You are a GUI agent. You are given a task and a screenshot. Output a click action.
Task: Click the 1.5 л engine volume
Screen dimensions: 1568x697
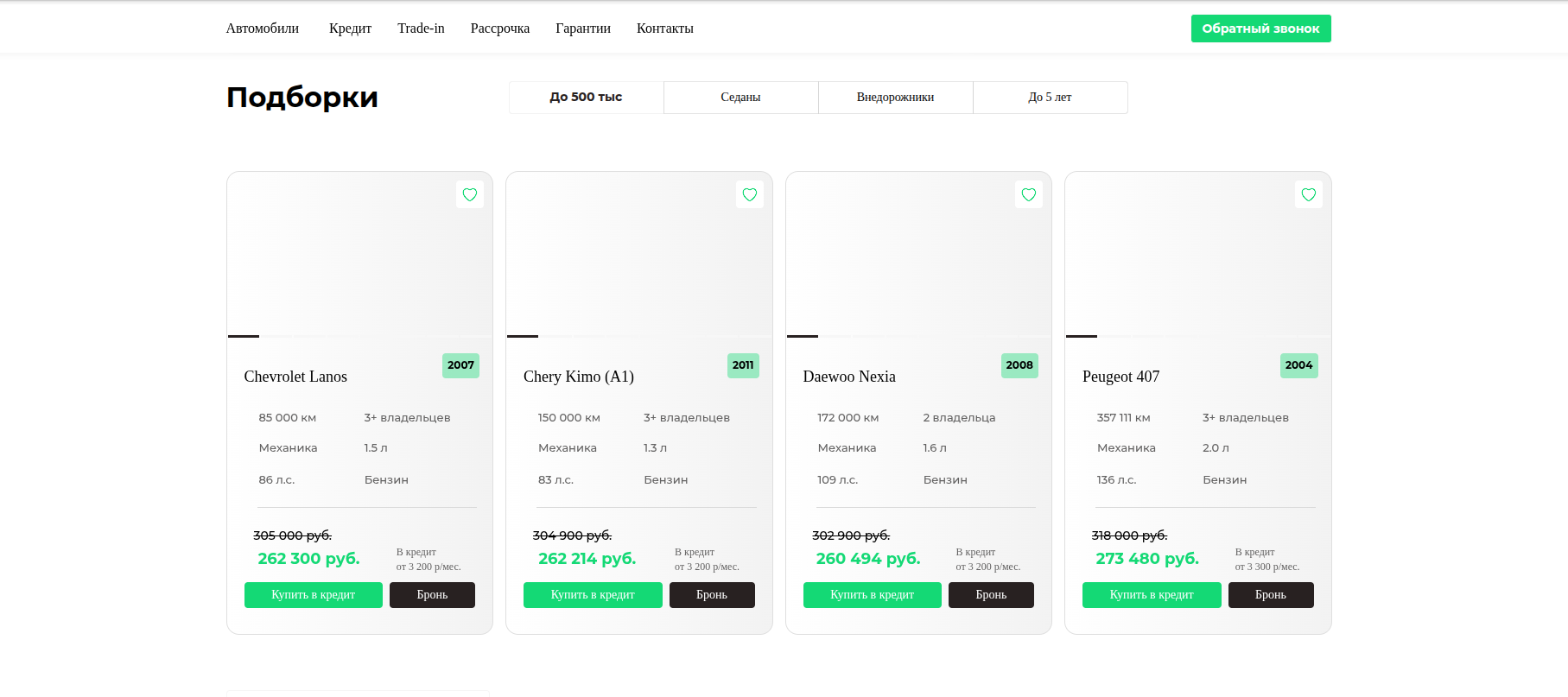(x=376, y=448)
